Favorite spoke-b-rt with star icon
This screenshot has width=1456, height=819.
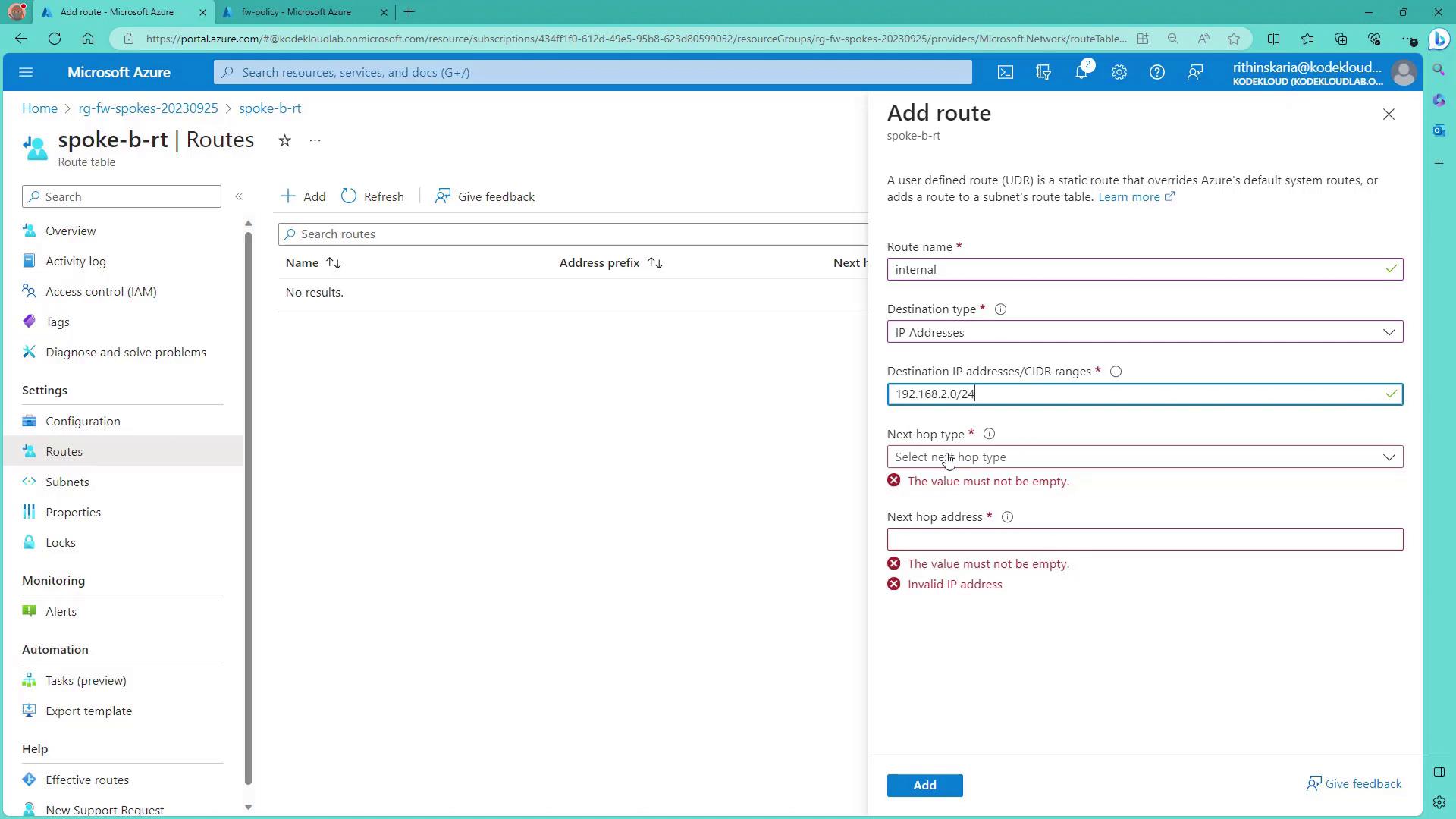coord(284,140)
